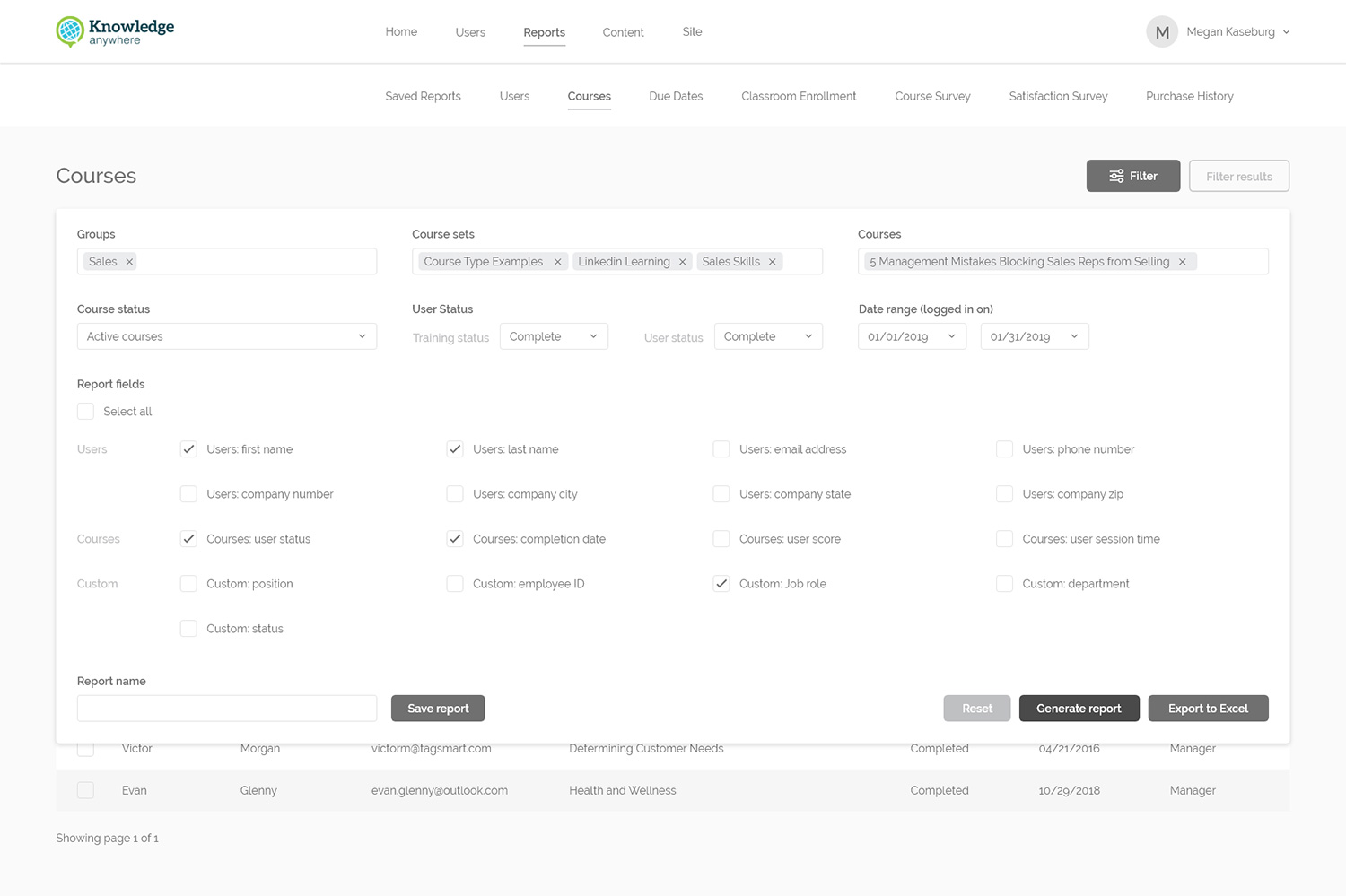Enable the Select all report fields checkbox

(x=85, y=411)
